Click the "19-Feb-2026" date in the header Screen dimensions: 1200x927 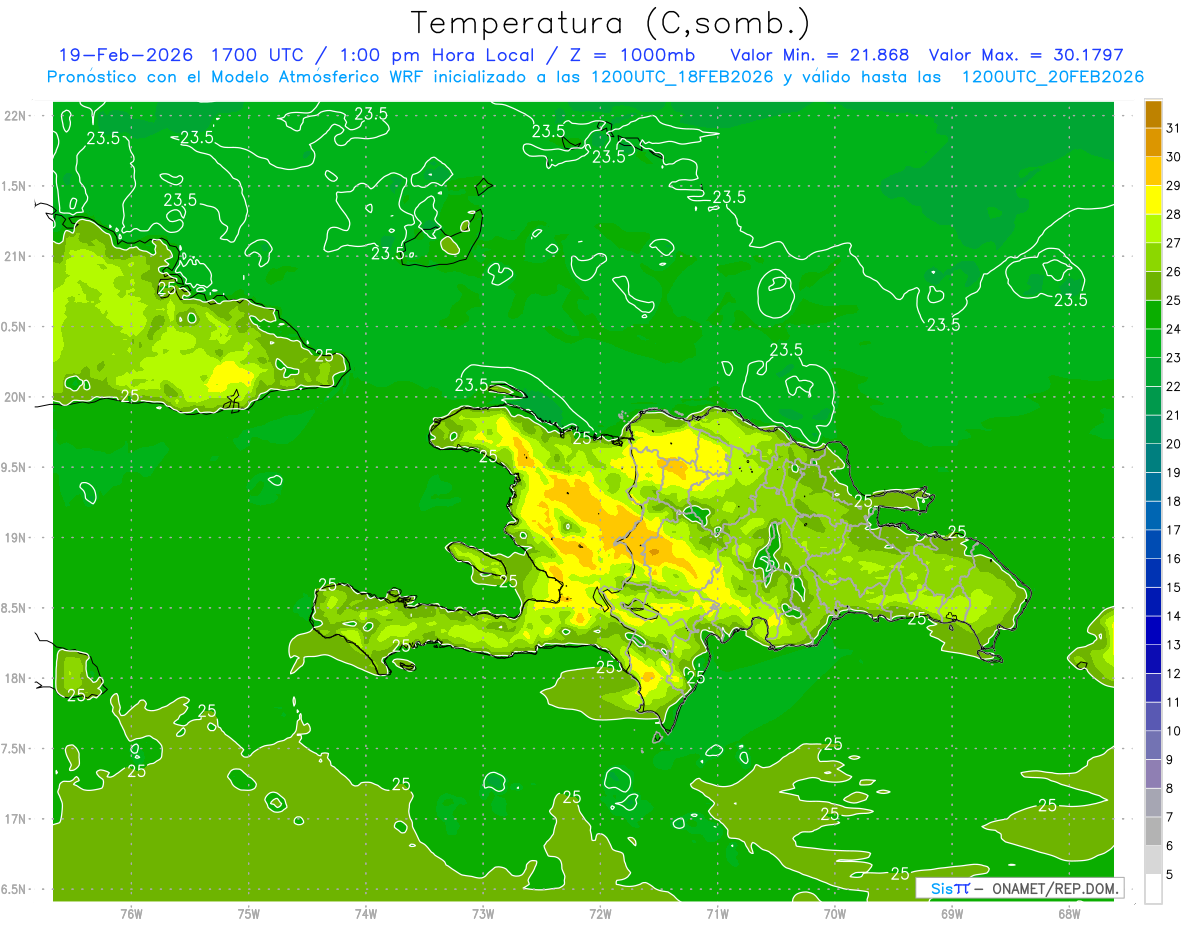126,55
